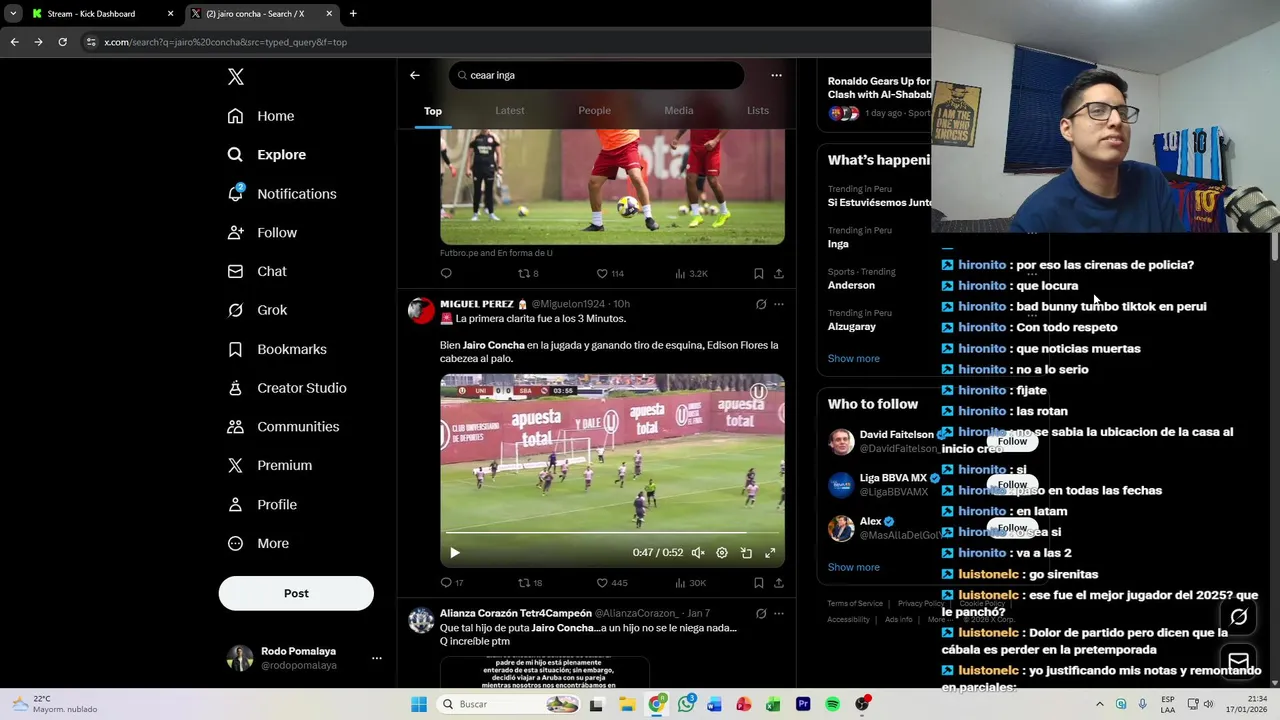Bookmark Miguel Perez's post
This screenshot has height=720, width=1280.
pos(758,582)
